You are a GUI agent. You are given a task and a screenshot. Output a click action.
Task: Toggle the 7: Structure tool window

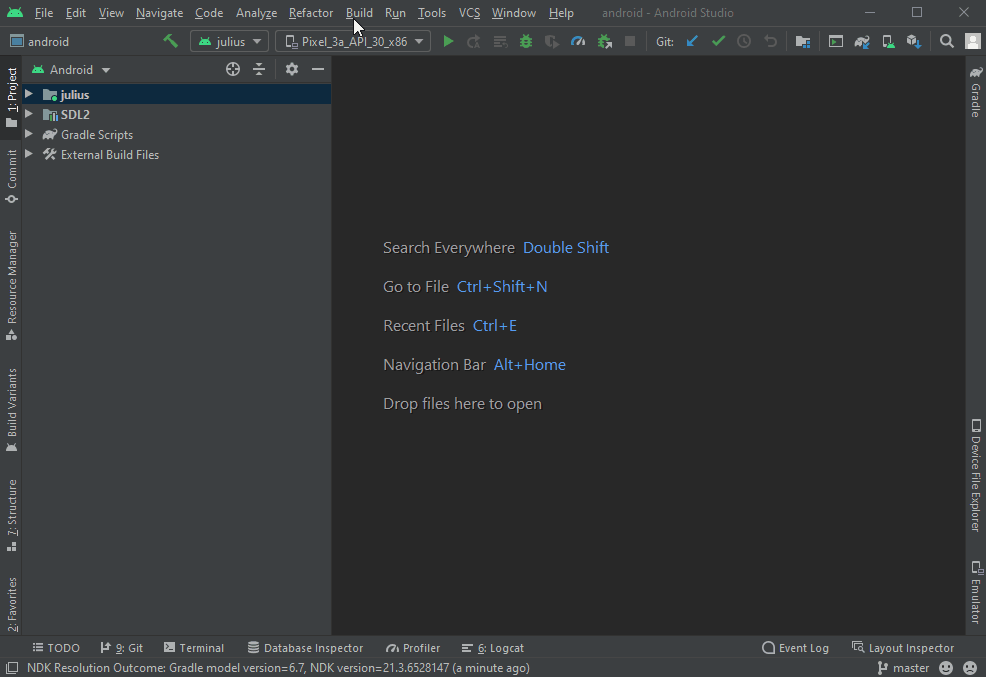pyautogui.click(x=11, y=515)
